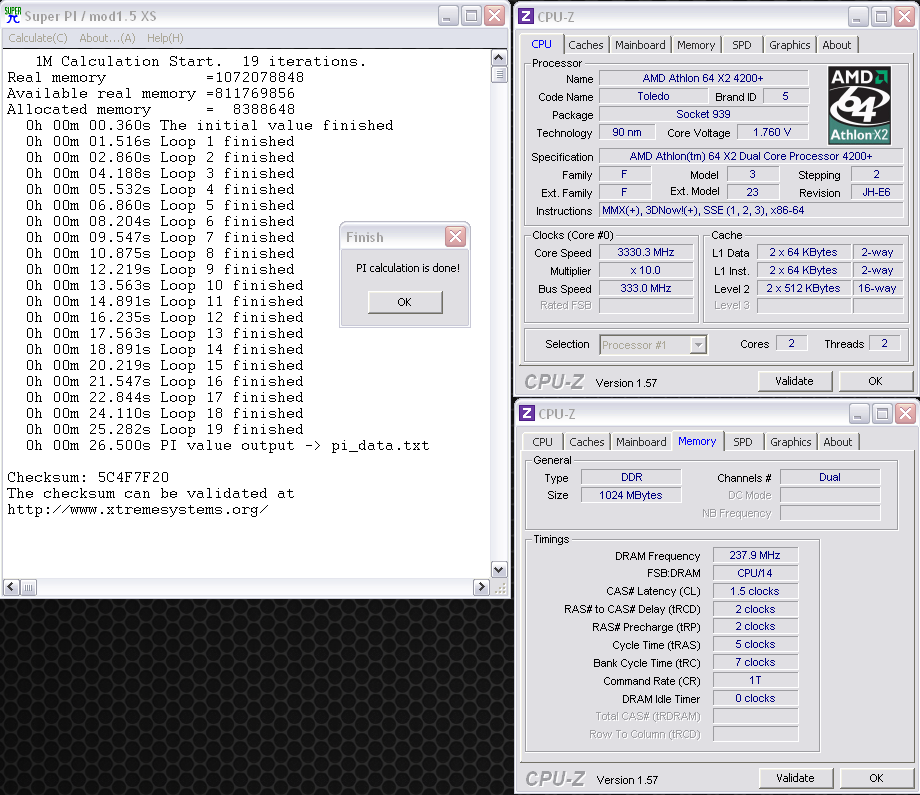Click the Core Voltage value 1.760 V

772,133
